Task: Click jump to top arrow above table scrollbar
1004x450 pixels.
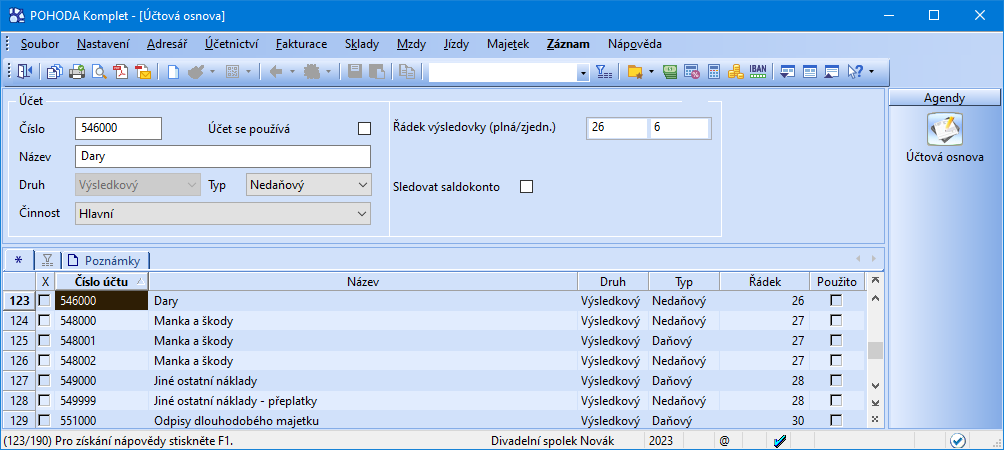Action: pos(875,281)
